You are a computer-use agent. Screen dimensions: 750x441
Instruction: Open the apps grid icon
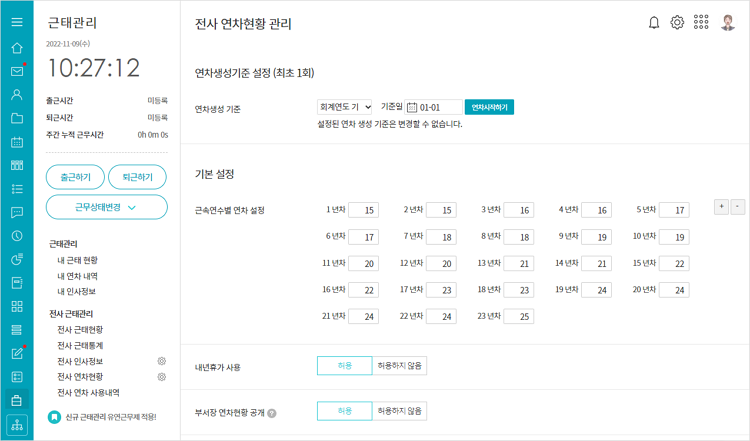tap(701, 22)
